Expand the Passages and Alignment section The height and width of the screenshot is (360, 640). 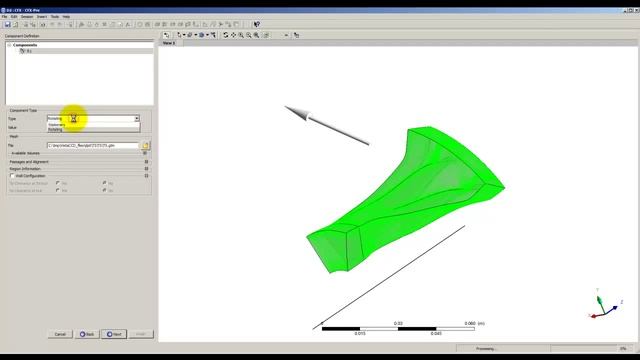146,162
